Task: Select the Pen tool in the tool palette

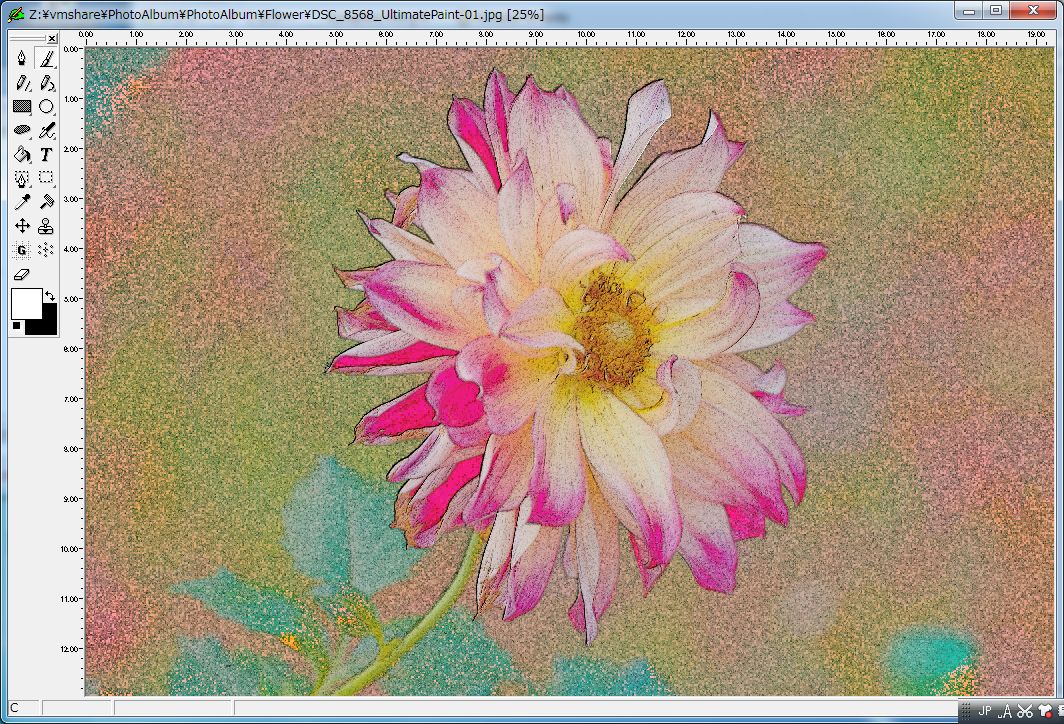Action: (x=22, y=57)
